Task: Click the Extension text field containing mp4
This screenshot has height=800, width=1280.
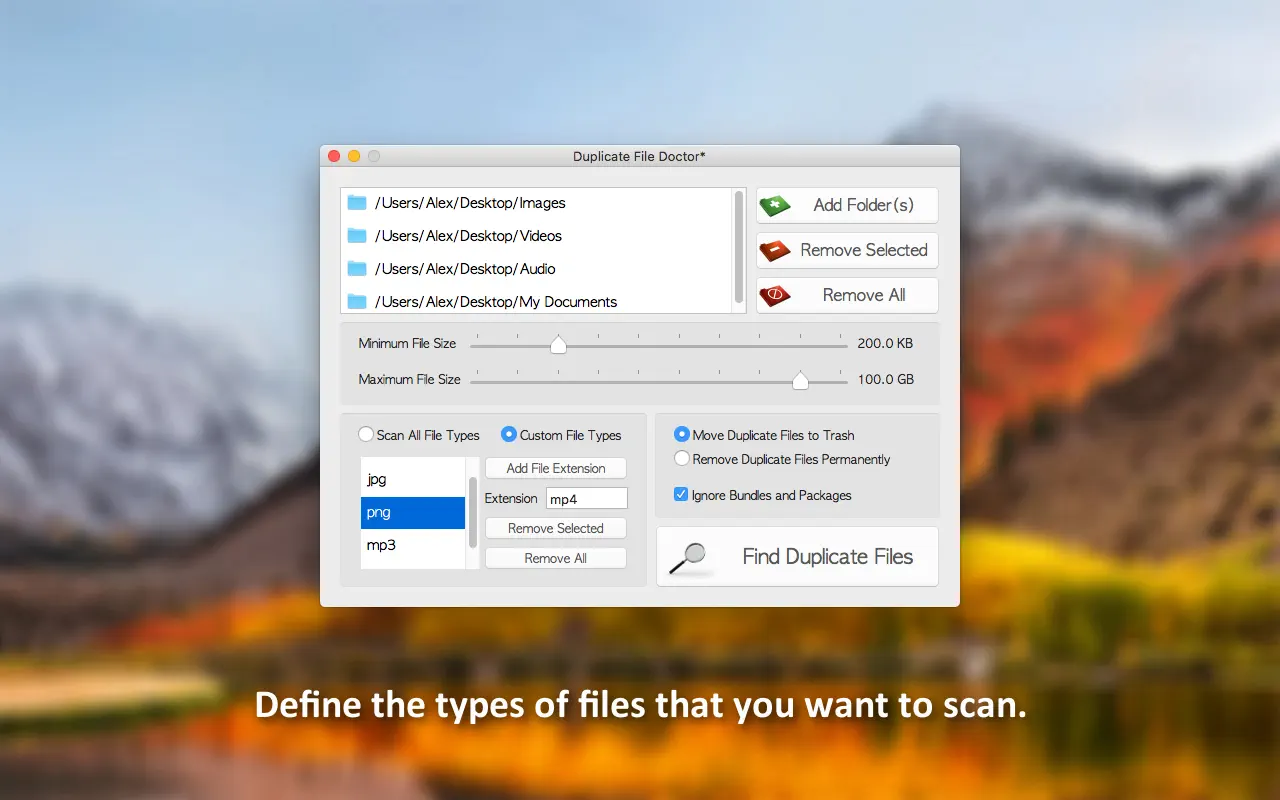Action: click(x=586, y=498)
